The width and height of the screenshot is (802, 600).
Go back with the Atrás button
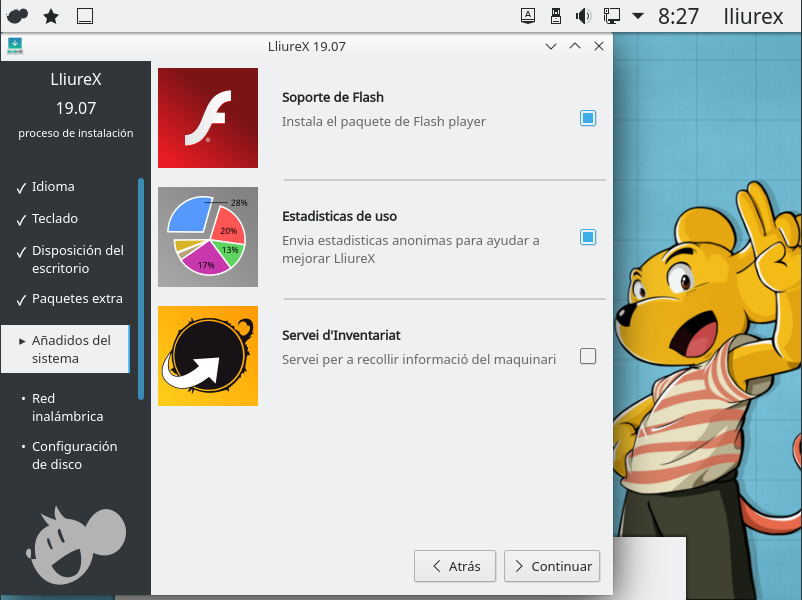click(455, 566)
